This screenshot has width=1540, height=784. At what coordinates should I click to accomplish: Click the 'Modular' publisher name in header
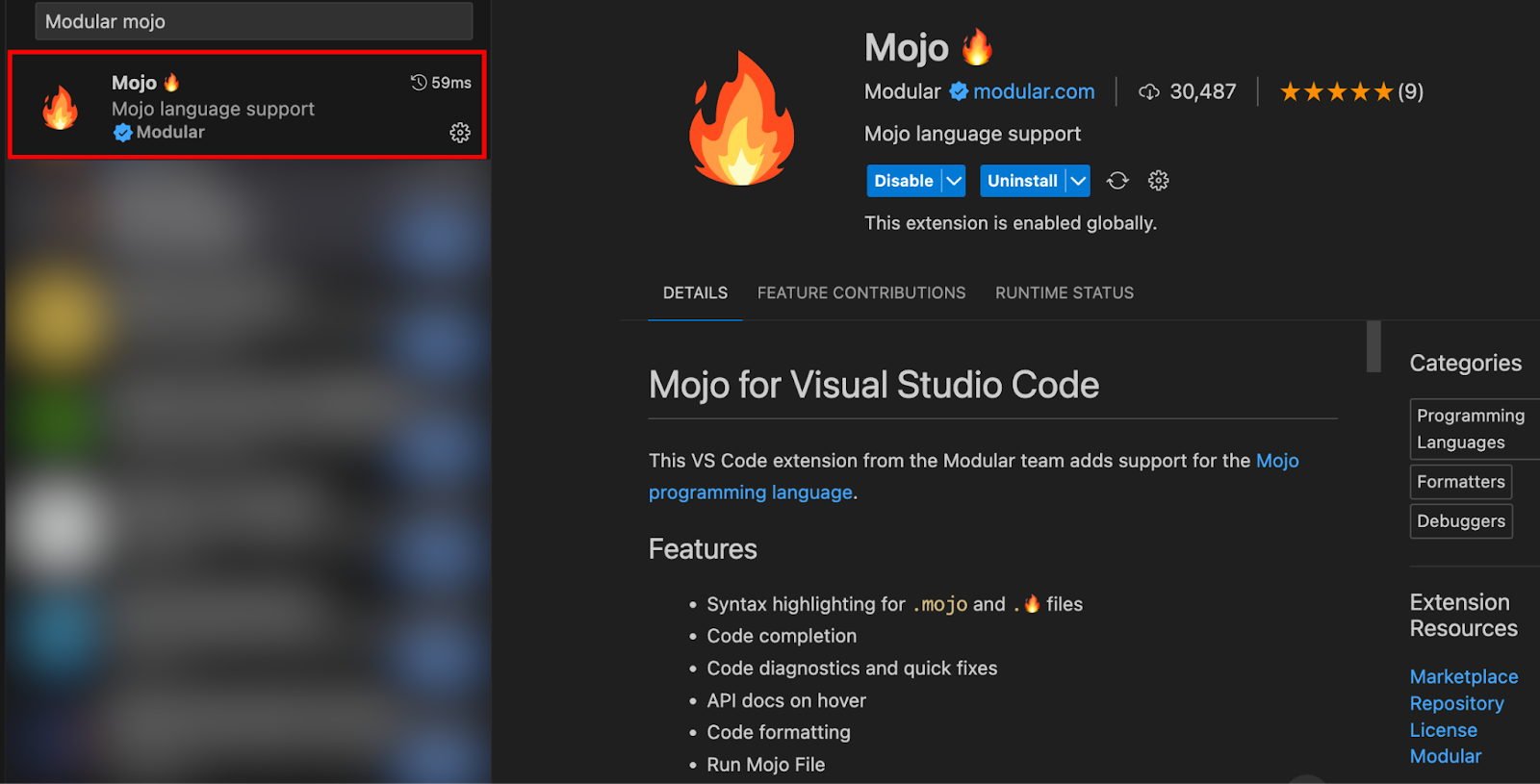click(x=903, y=91)
